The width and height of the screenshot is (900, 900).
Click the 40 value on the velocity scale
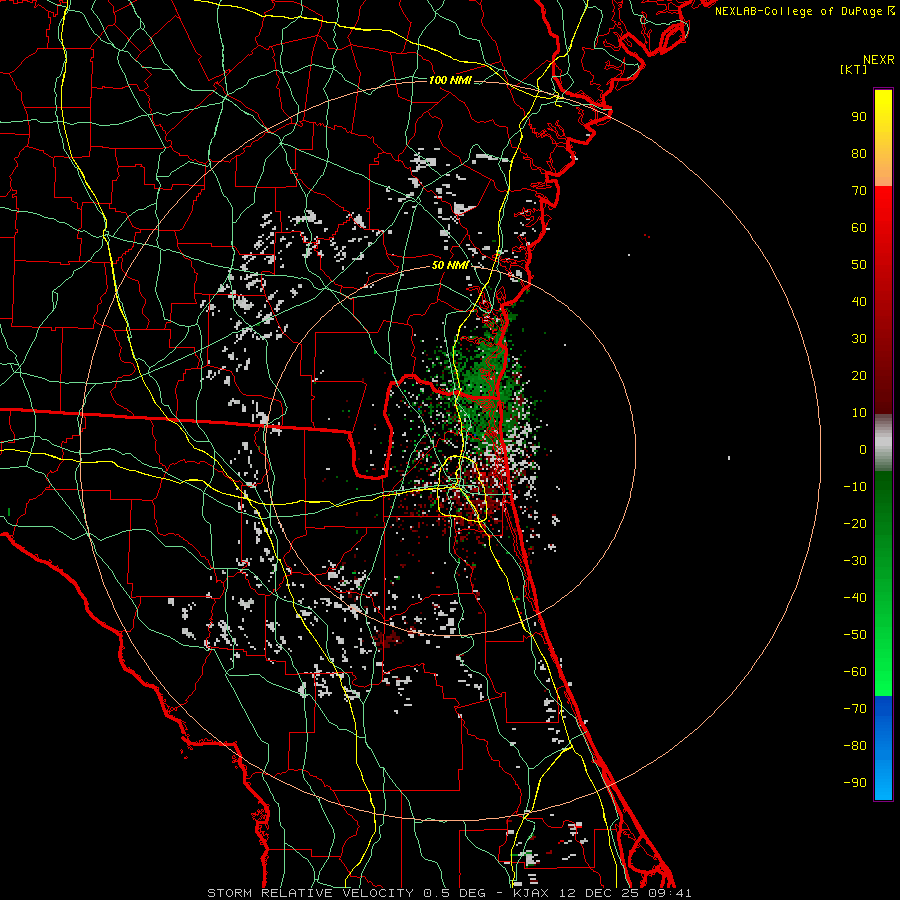[x=859, y=302]
